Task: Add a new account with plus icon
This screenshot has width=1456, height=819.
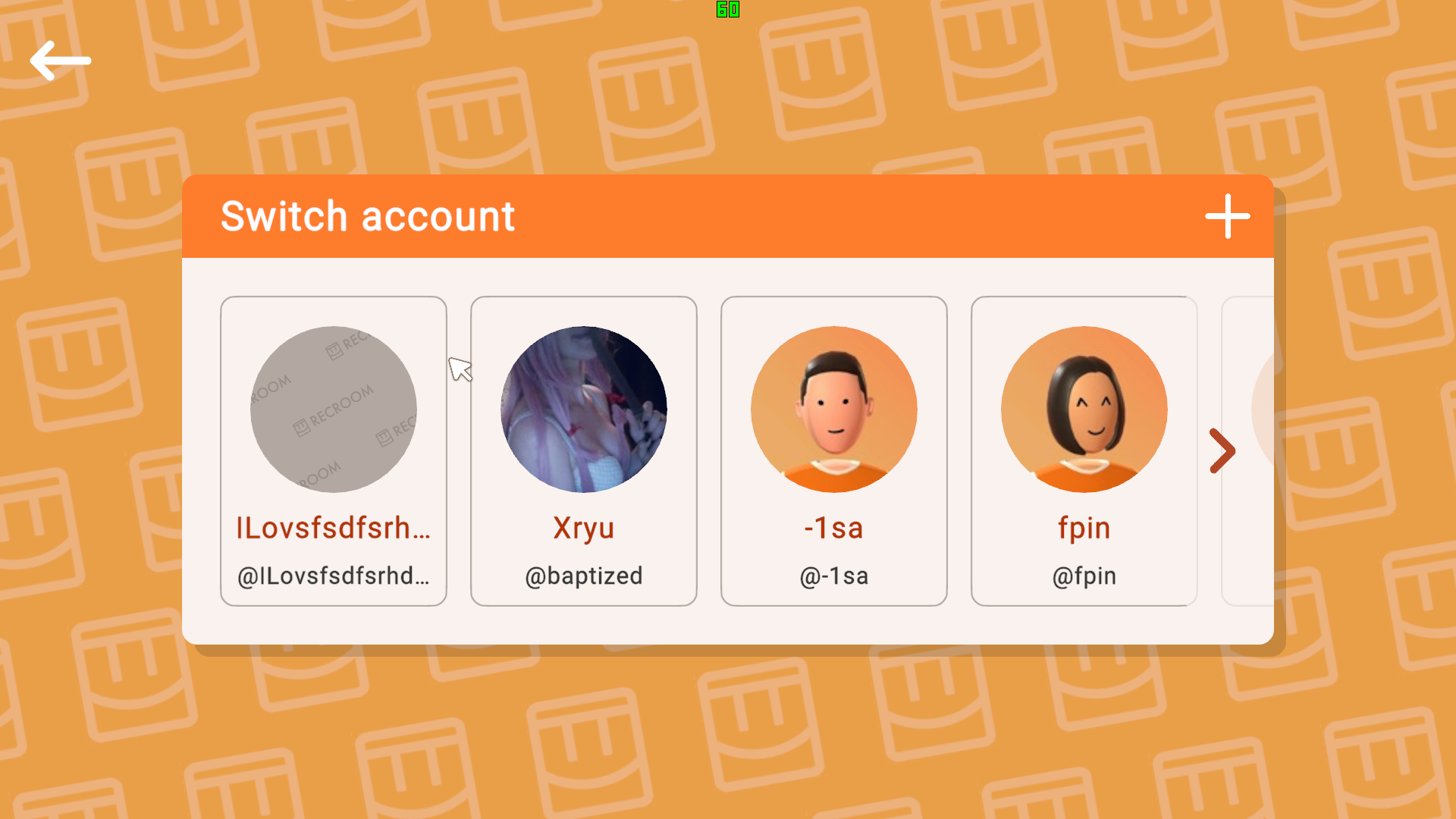Action: click(1228, 216)
